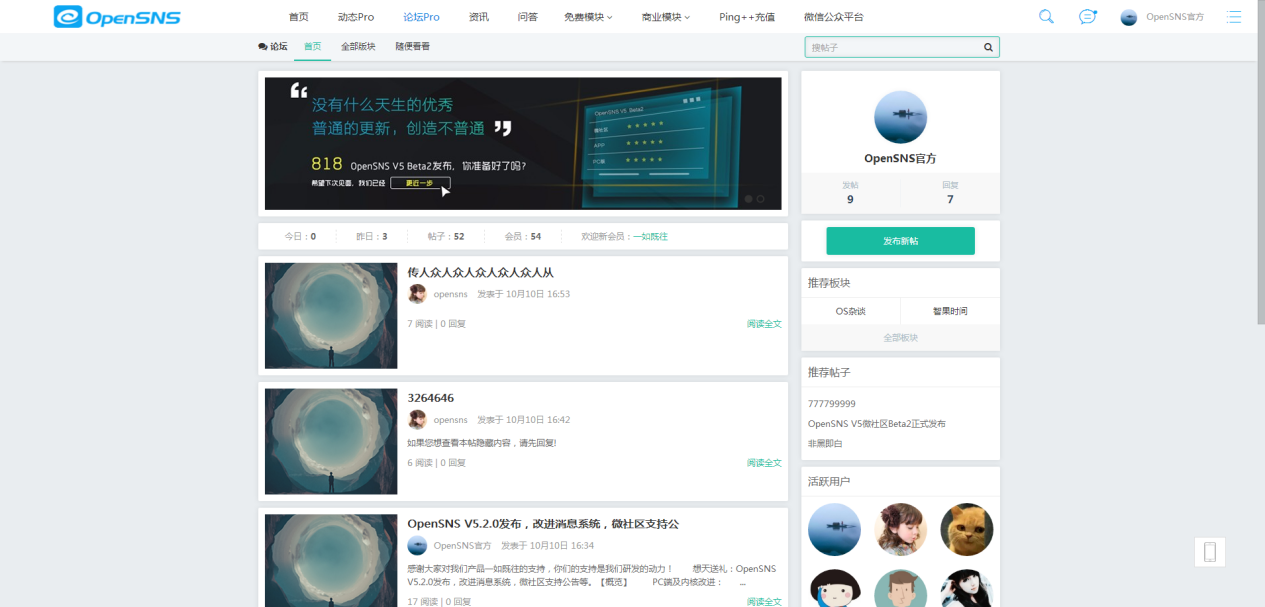Open the lake-photo avatar in active users
Viewport: 1265px width, 607px height.
[834, 529]
